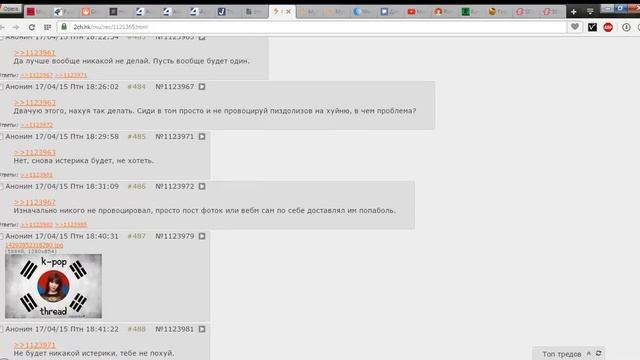Tick the checkbox of post #484
The height and width of the screenshot is (360, 640).
(x=2, y=87)
